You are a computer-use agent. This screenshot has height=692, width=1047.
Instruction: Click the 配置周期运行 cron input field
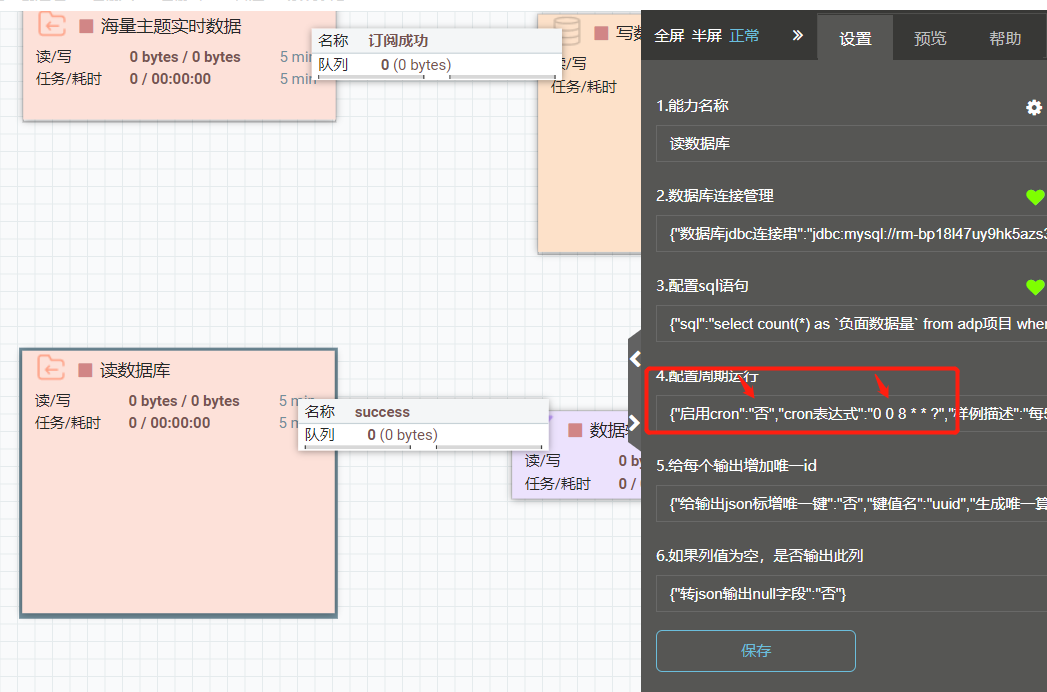click(850, 412)
